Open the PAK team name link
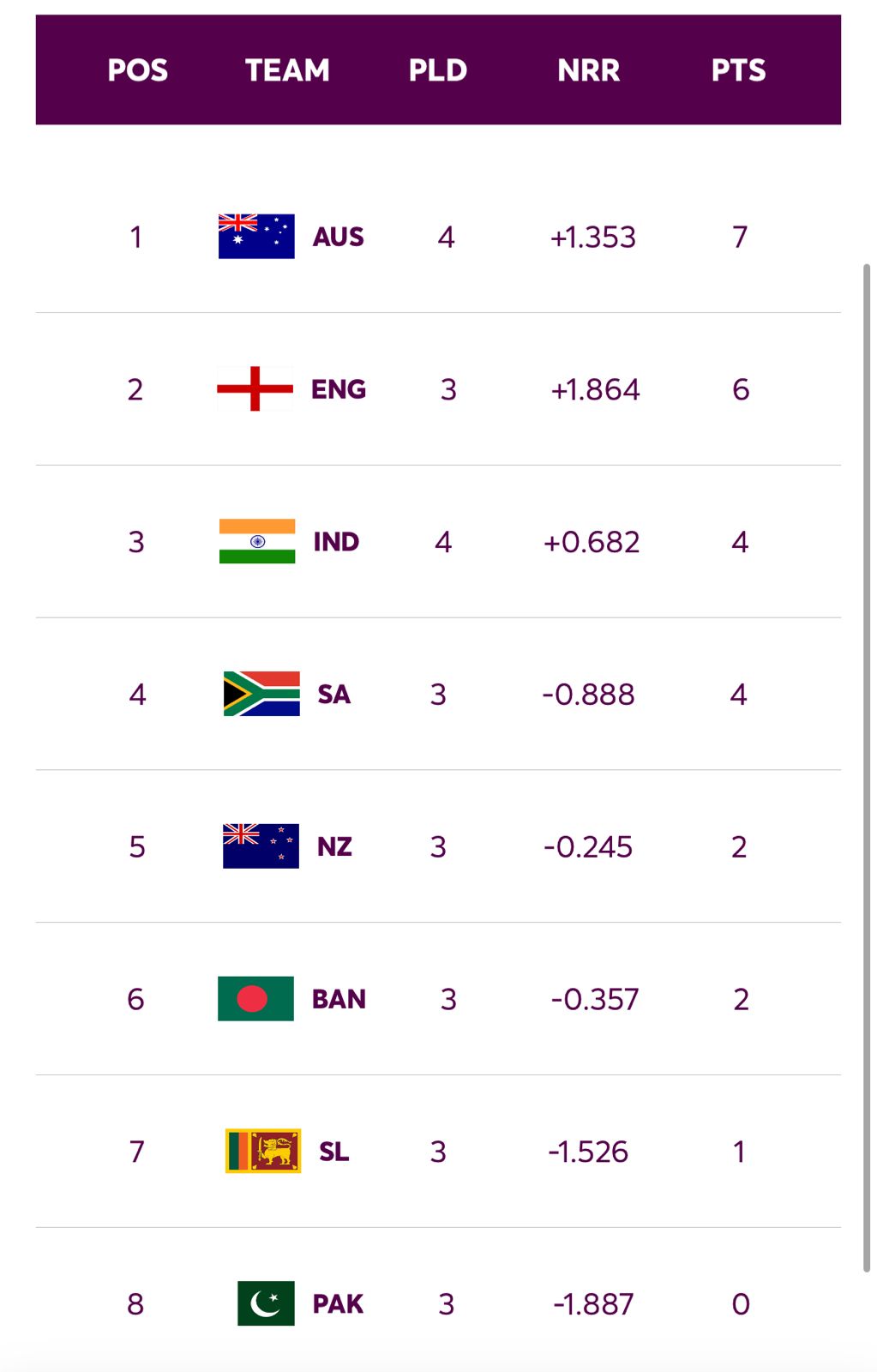Image resolution: width=877 pixels, height=1372 pixels. click(338, 1304)
